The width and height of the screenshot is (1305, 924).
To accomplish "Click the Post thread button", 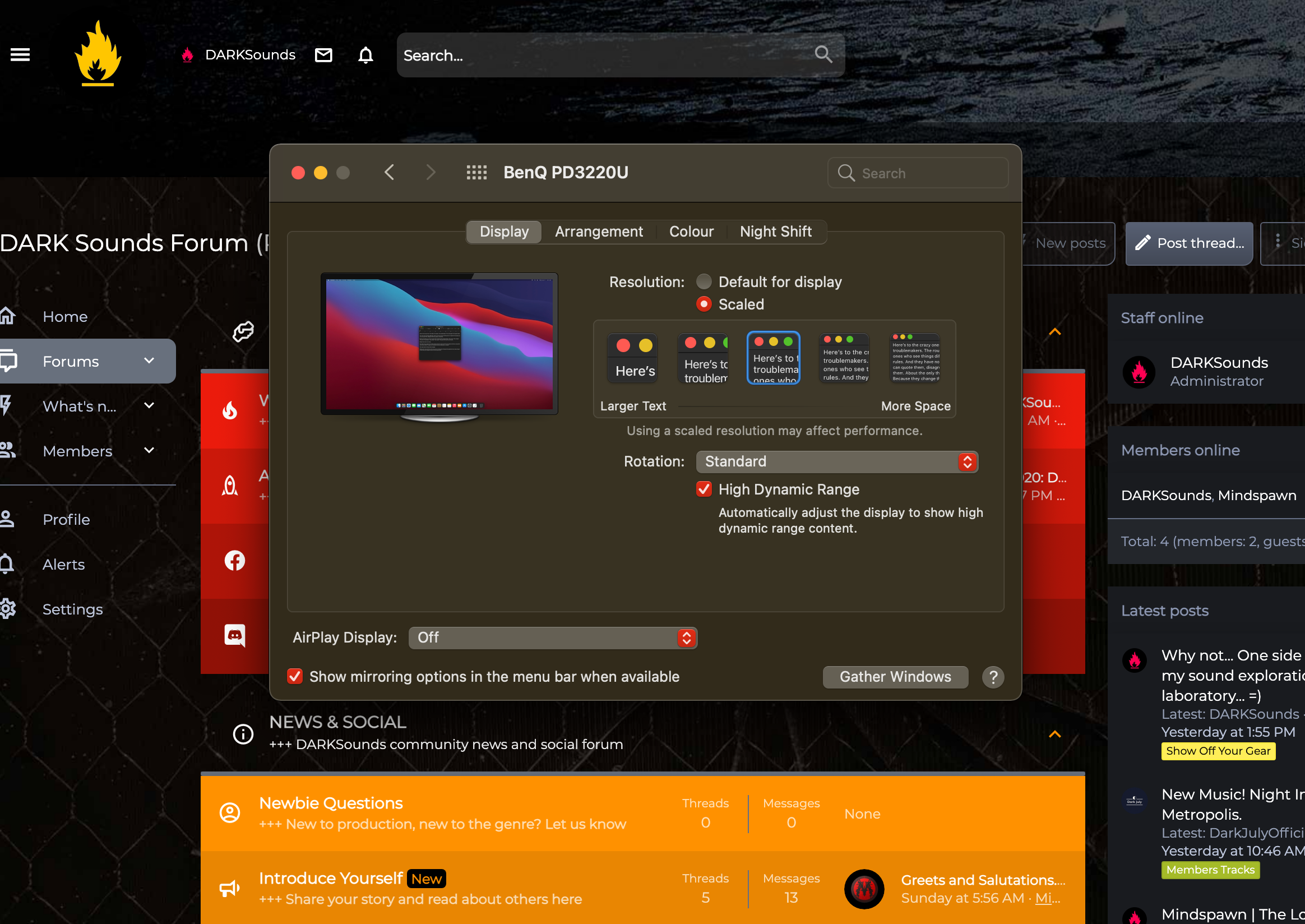I will point(1188,243).
